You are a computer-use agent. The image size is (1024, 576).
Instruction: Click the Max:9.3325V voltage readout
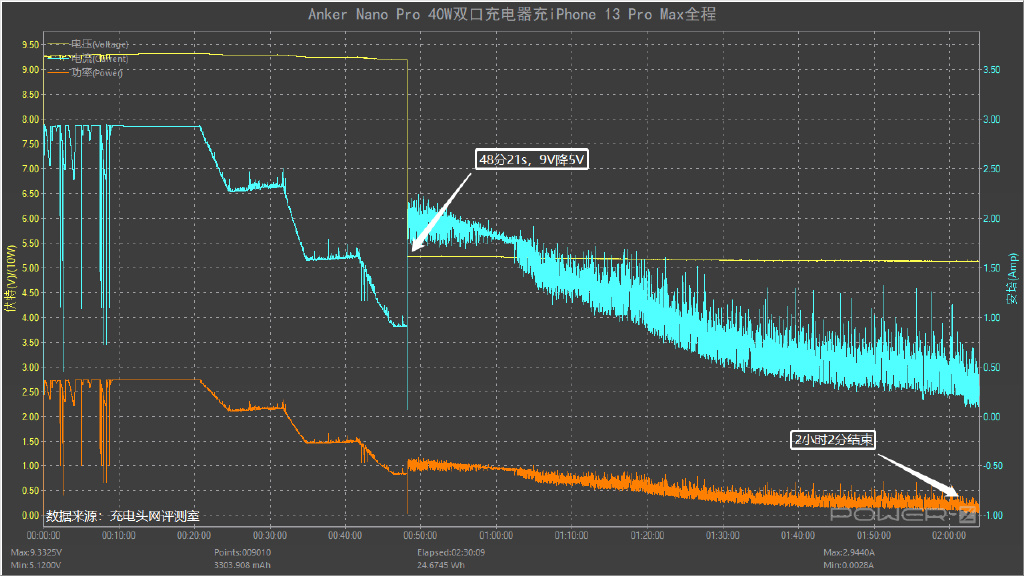tap(36, 552)
